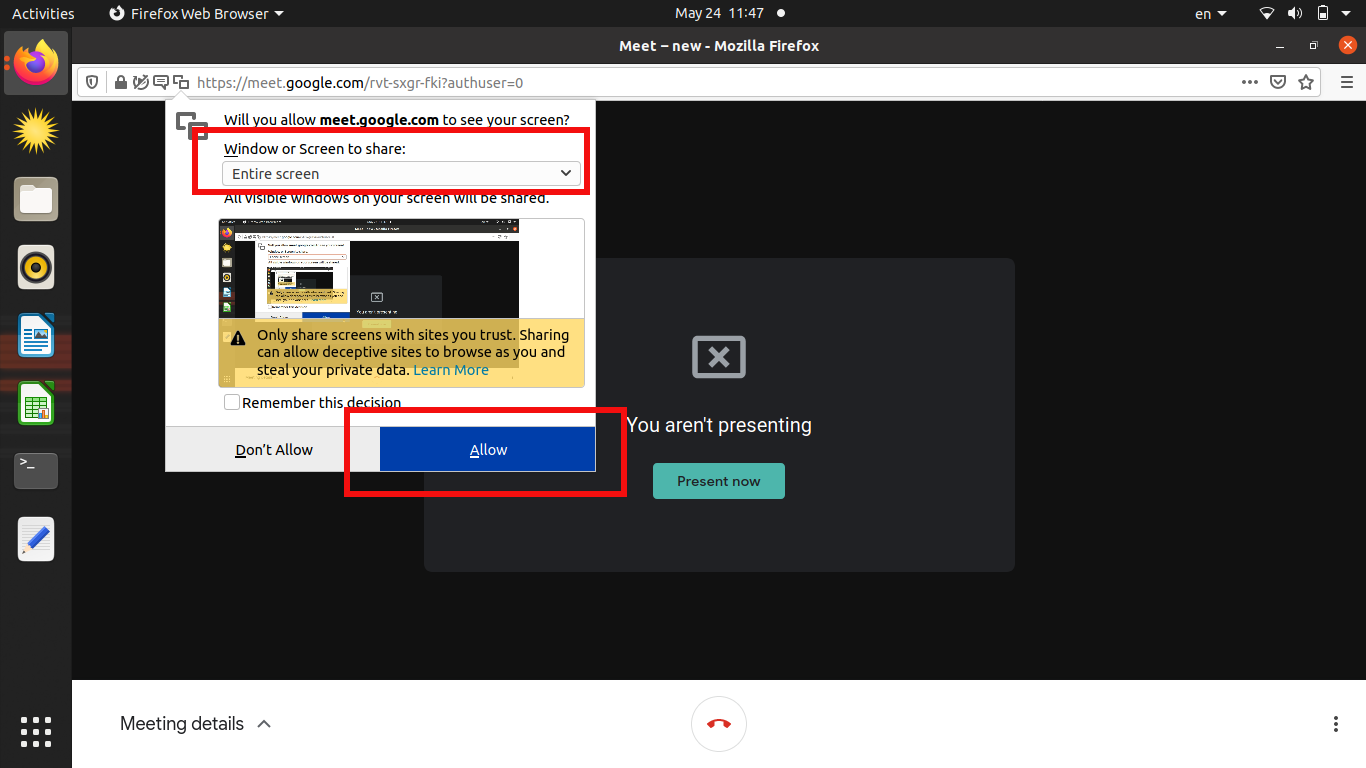The width and height of the screenshot is (1366, 768).
Task: Open the Firefox Web Browser app menu
Action: pos(196,13)
